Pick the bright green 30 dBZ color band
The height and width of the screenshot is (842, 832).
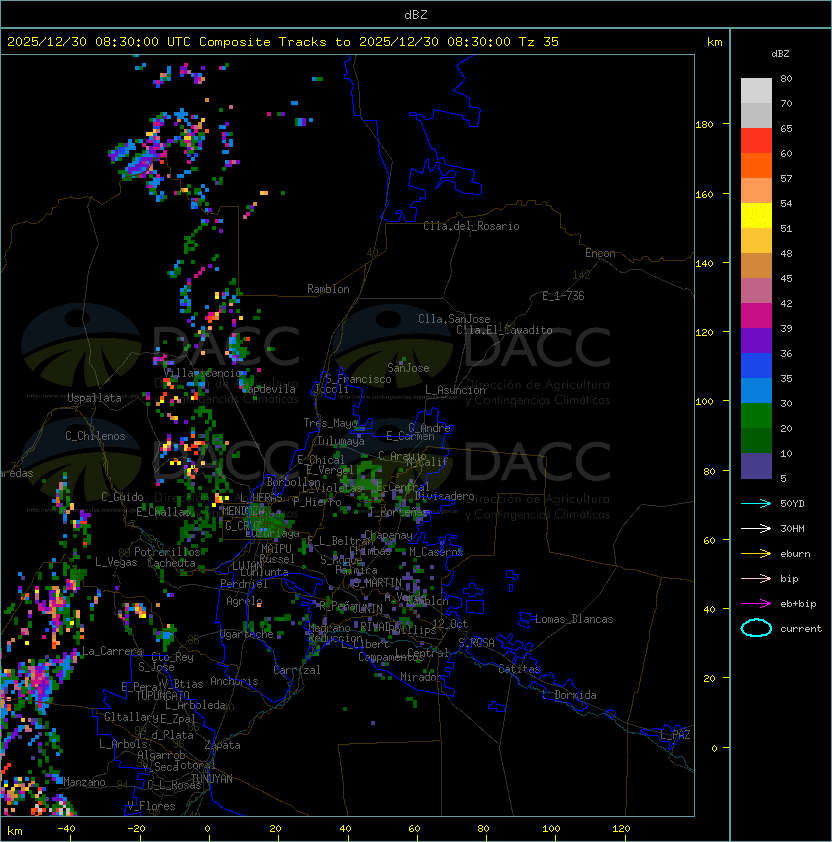pyautogui.click(x=756, y=415)
